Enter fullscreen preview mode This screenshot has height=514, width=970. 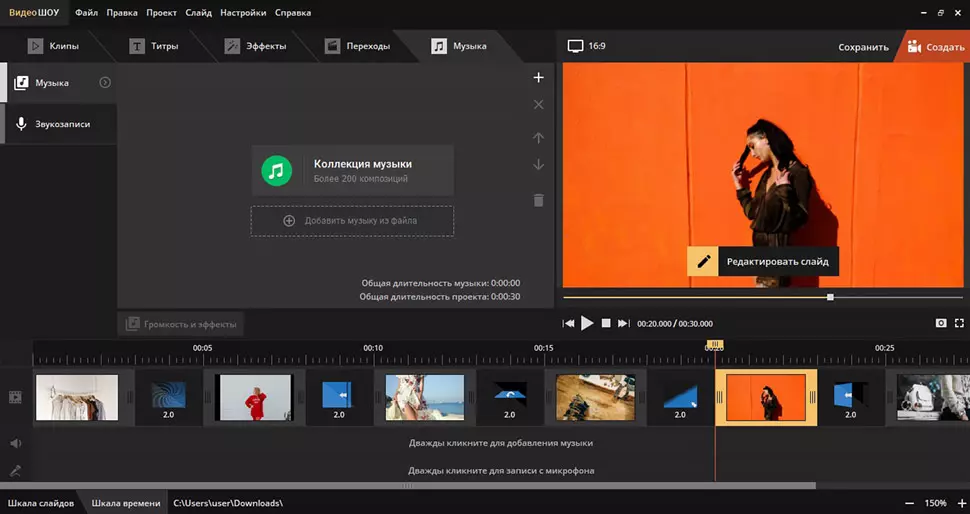pos(959,323)
